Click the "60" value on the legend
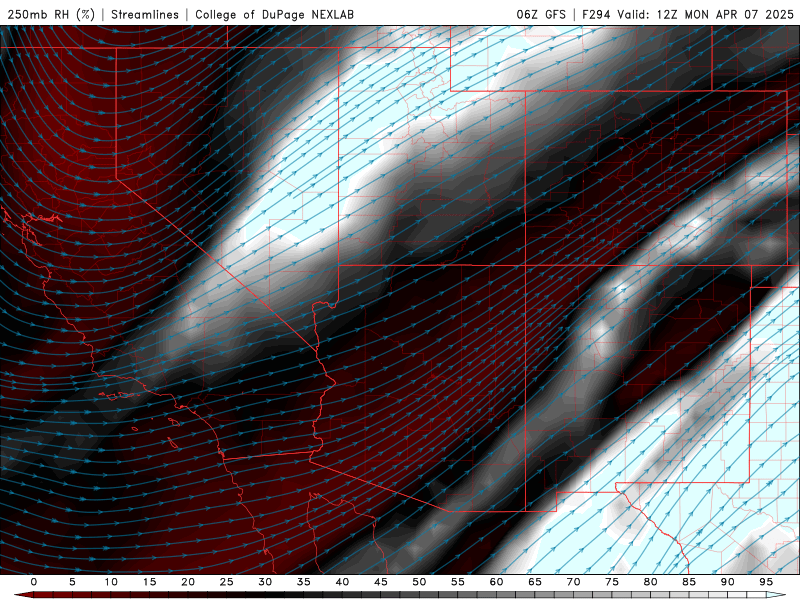The width and height of the screenshot is (800, 600). (x=496, y=582)
